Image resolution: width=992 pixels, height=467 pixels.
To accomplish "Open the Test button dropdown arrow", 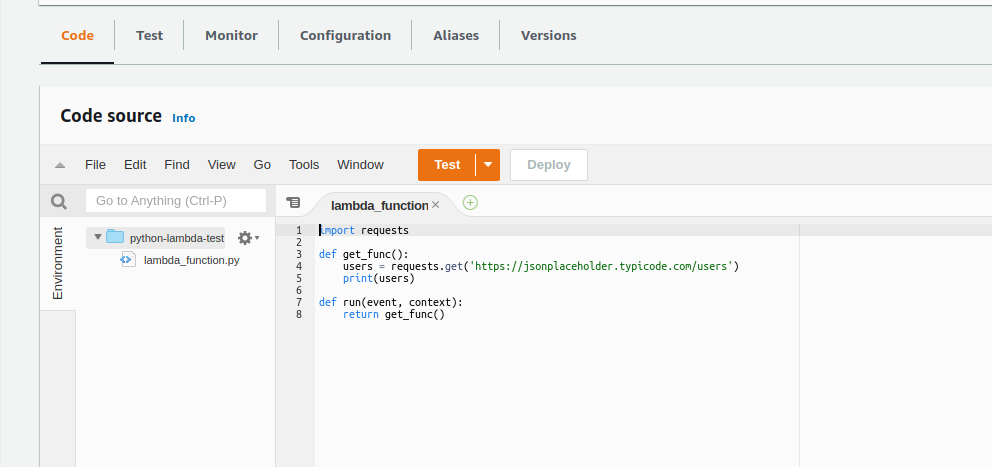I will coord(487,165).
